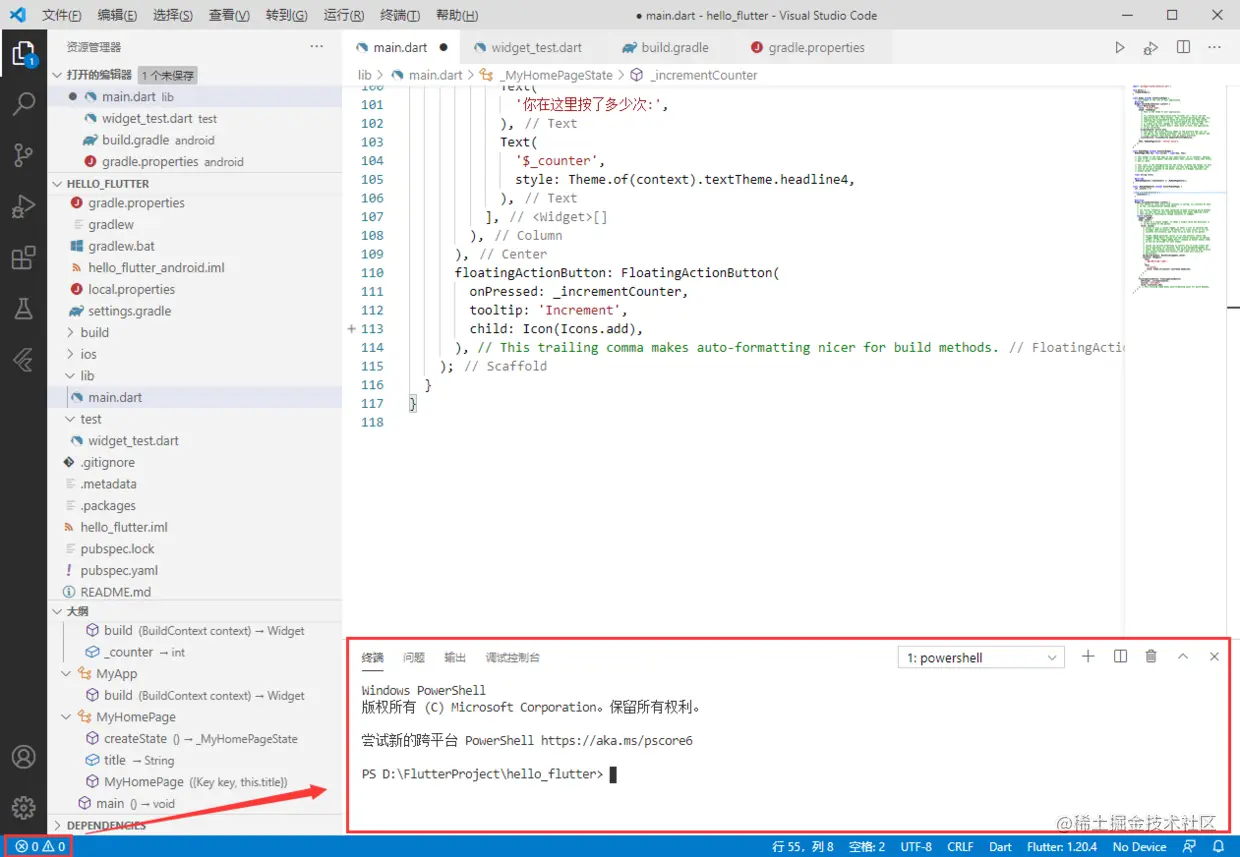The width and height of the screenshot is (1240, 857).
Task: Collapse the test folder
Action: [70, 419]
